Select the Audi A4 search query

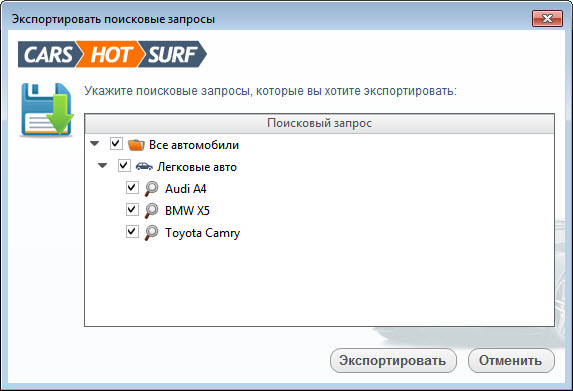pyautogui.click(x=186, y=189)
